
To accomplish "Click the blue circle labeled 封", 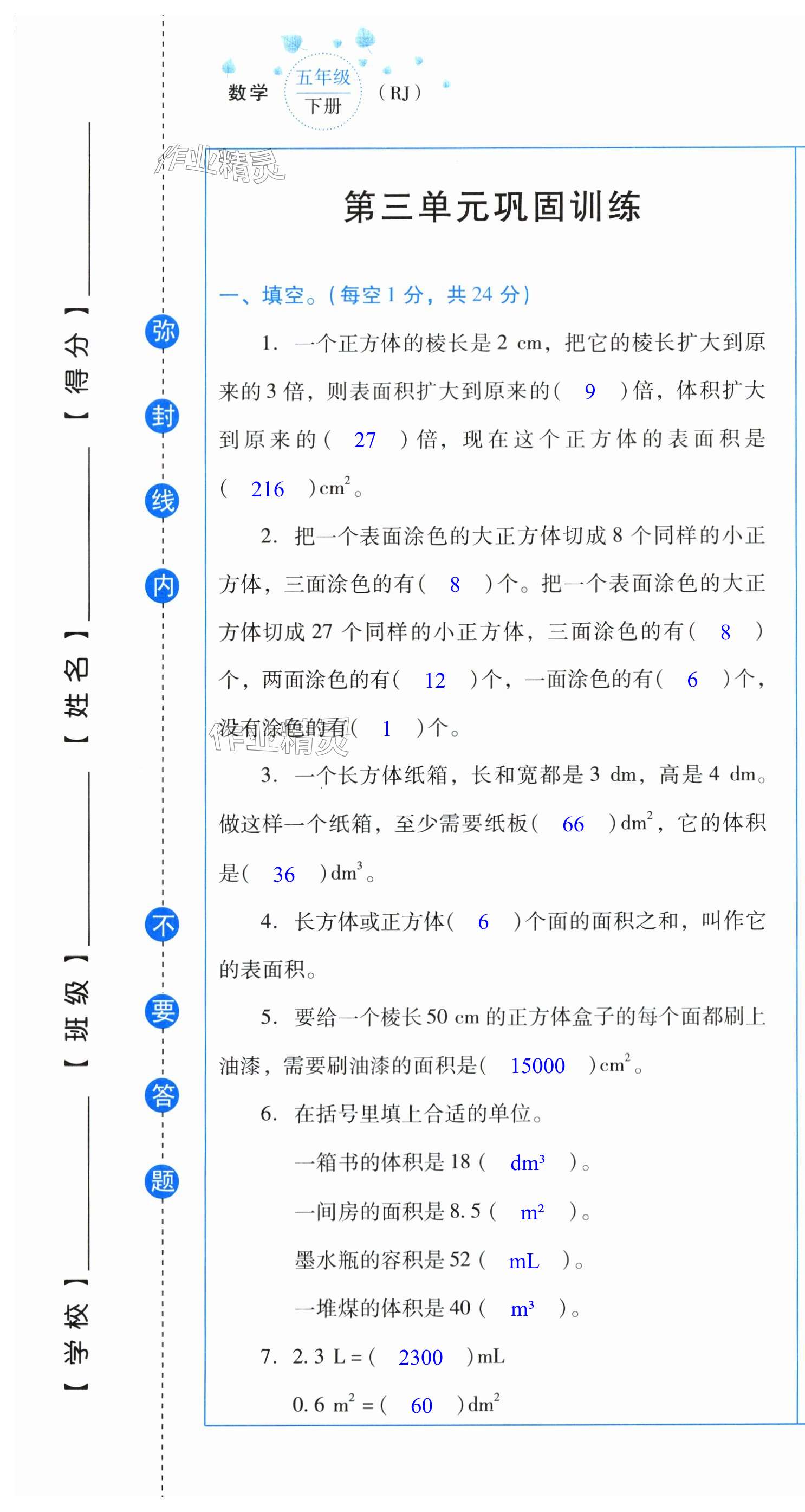I will point(163,417).
